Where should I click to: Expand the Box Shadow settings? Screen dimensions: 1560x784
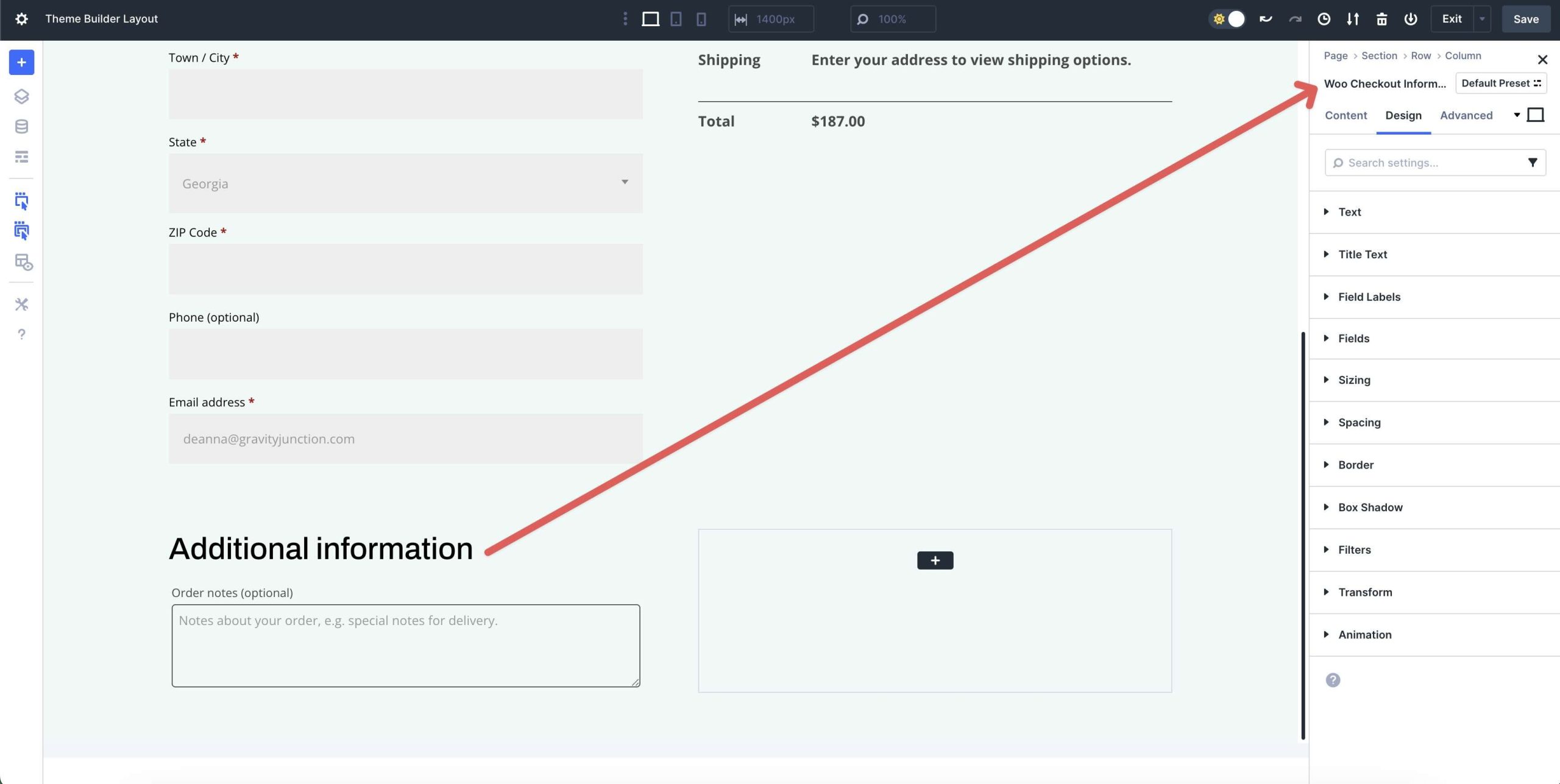[x=1370, y=507]
